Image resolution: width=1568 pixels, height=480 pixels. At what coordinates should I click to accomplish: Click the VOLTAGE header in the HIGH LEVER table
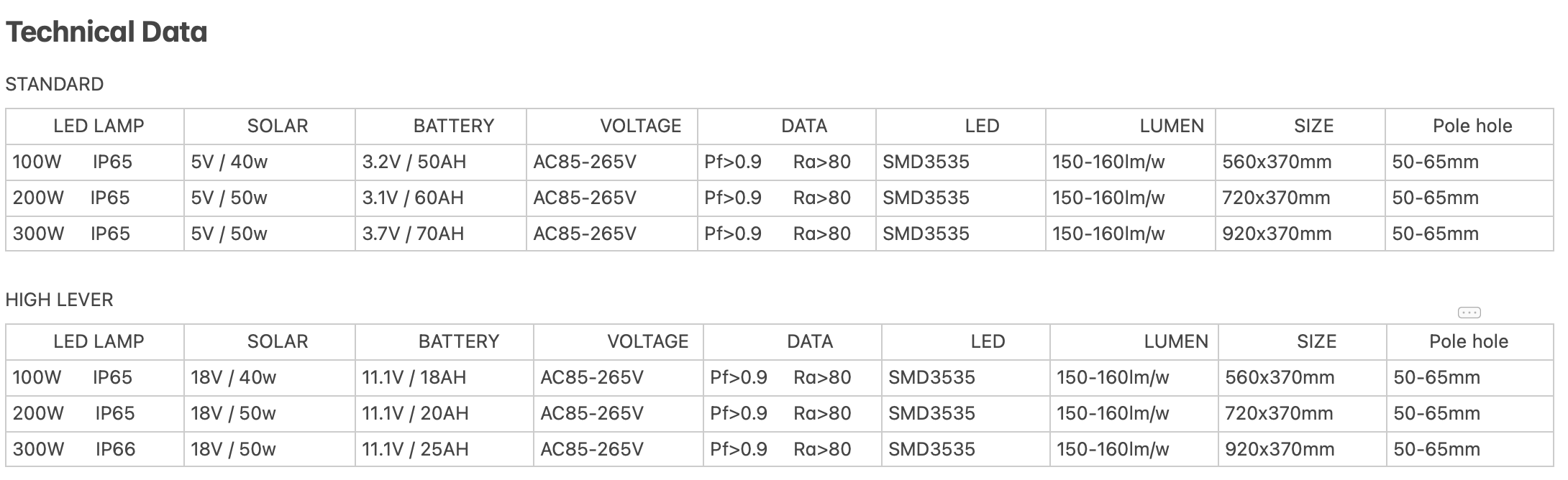click(648, 341)
